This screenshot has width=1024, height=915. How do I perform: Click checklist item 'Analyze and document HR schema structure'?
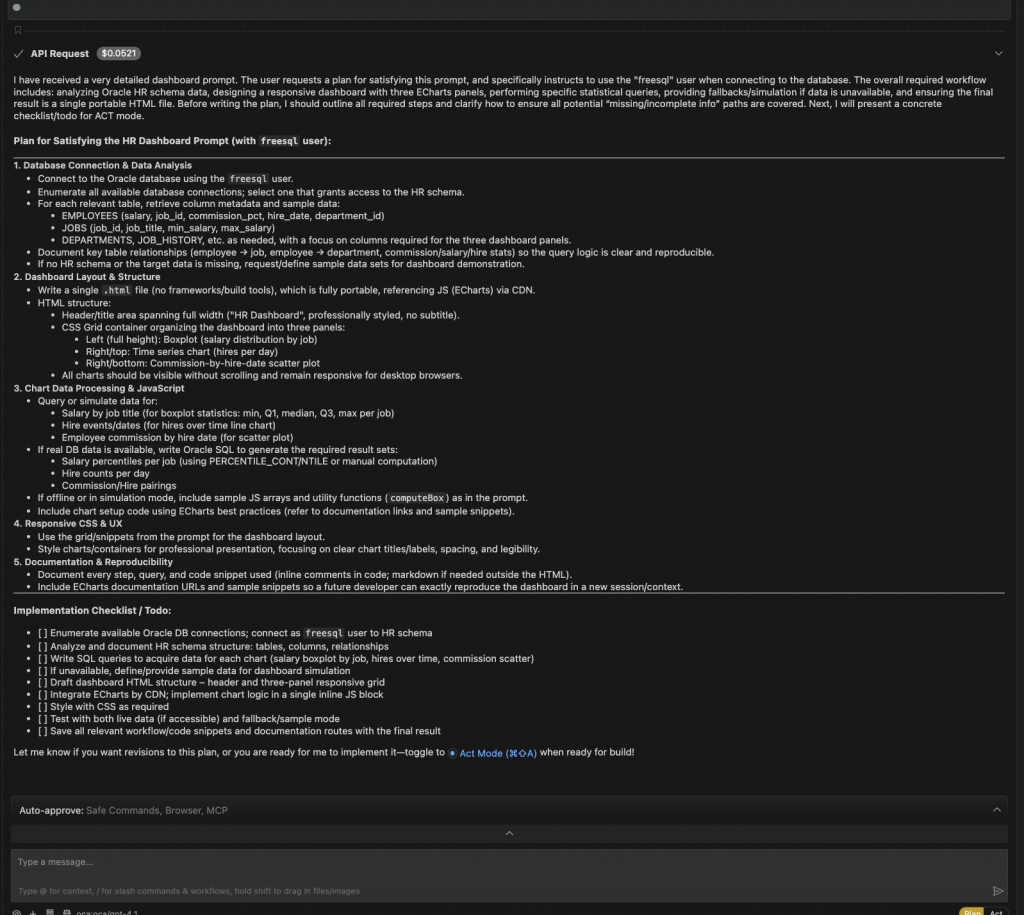click(x=213, y=647)
